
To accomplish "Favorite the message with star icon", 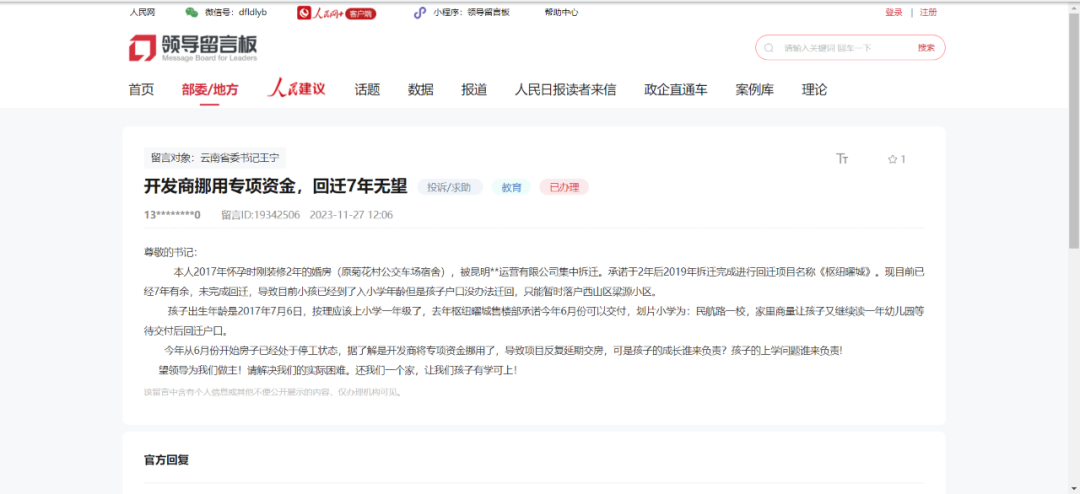I will click(892, 159).
